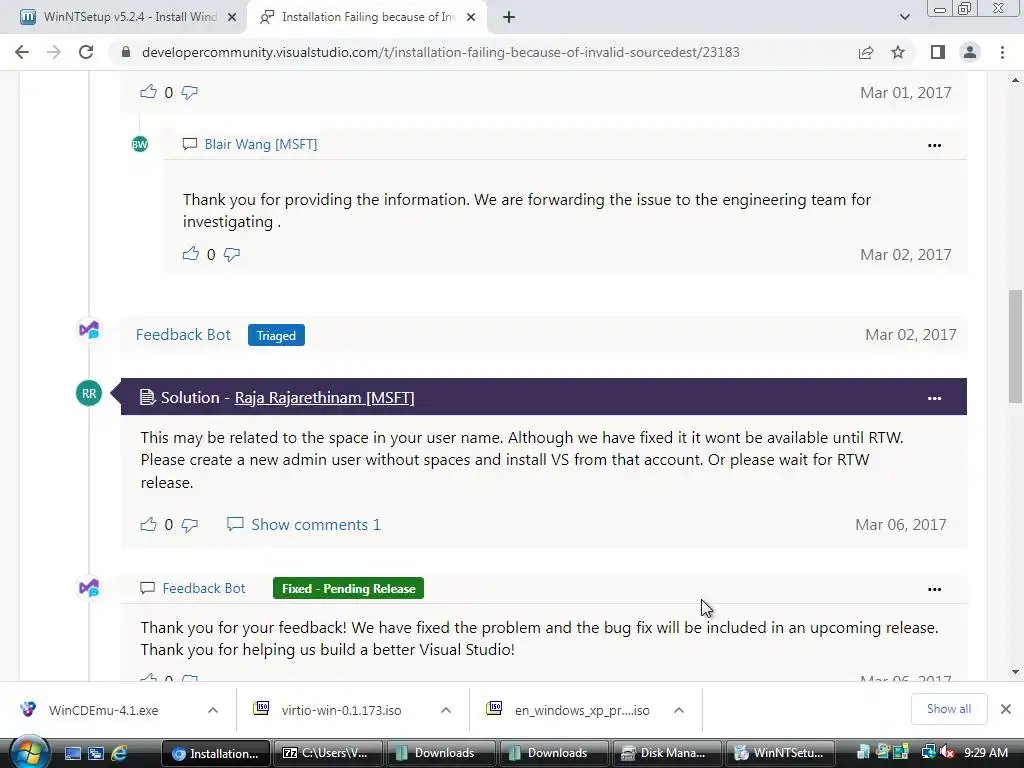Click the RR avatar
The height and width of the screenshot is (768, 1024).
click(89, 393)
